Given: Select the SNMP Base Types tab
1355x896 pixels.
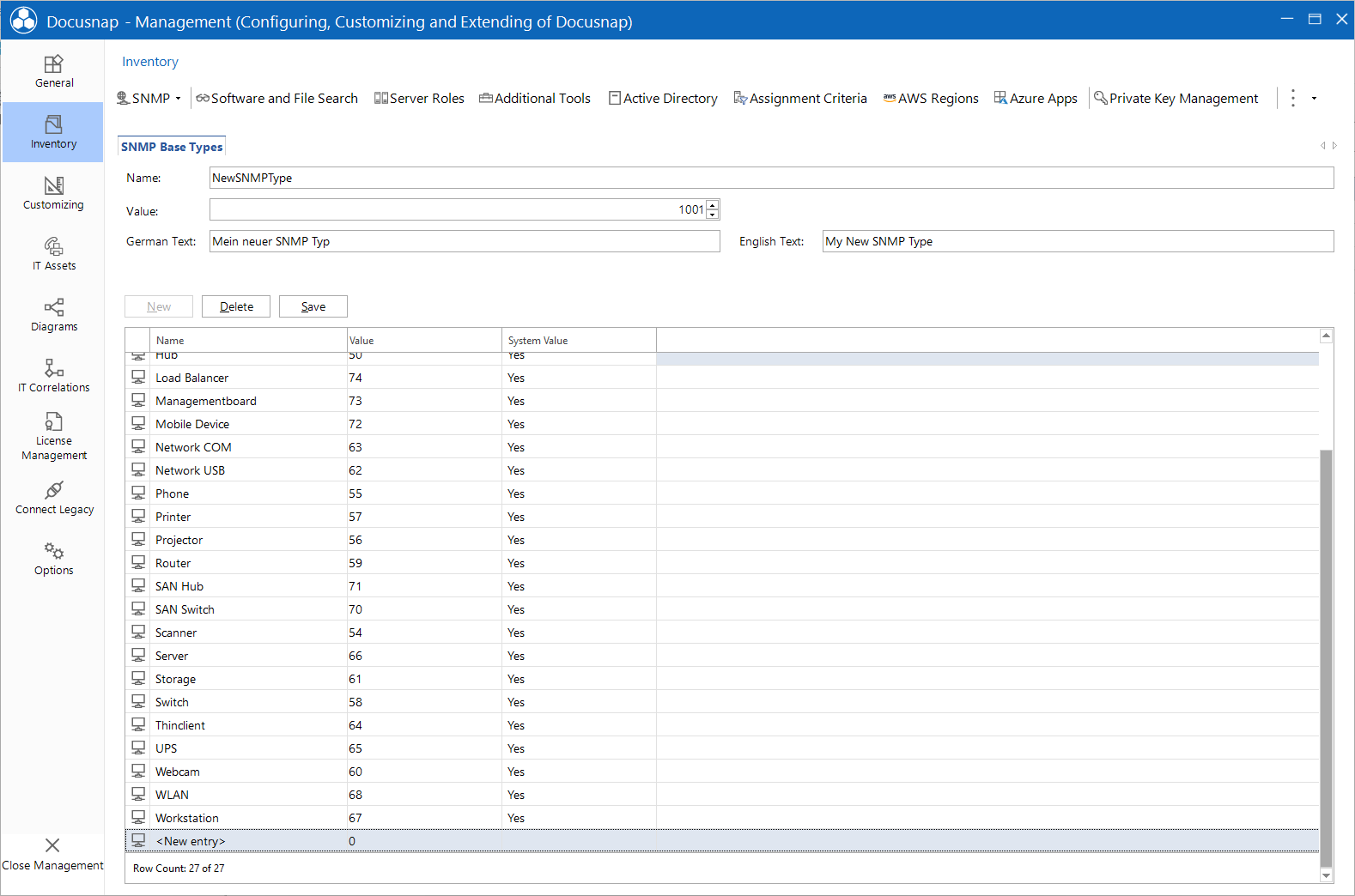Looking at the screenshot, I should [x=172, y=147].
